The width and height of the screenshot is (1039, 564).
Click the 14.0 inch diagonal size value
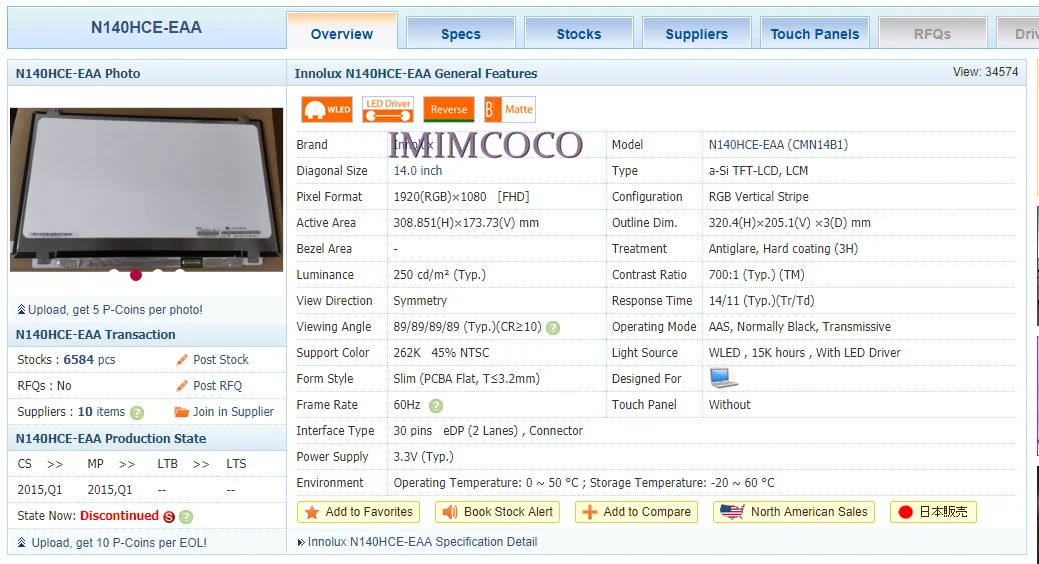pos(417,170)
